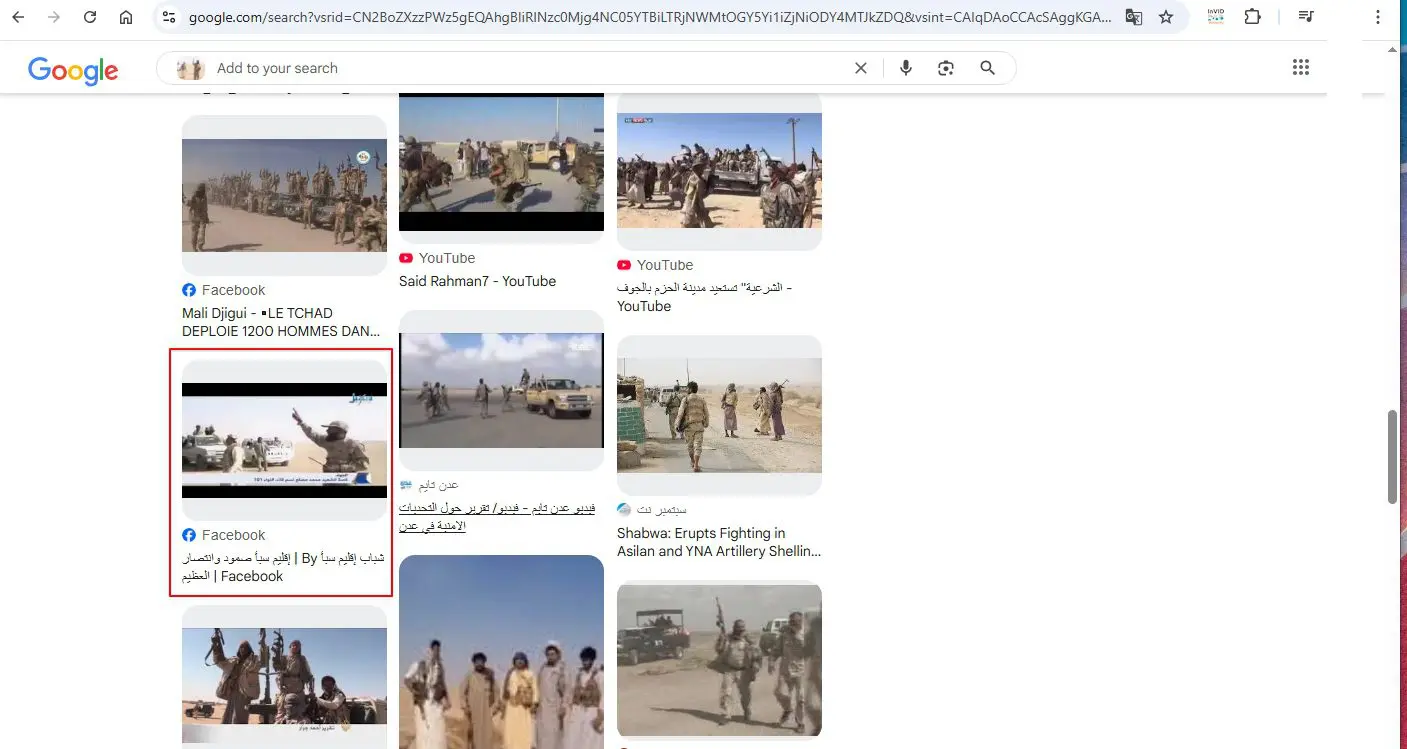This screenshot has height=749, width=1407.
Task: Go to the Google logo homepage
Action: click(x=73, y=69)
